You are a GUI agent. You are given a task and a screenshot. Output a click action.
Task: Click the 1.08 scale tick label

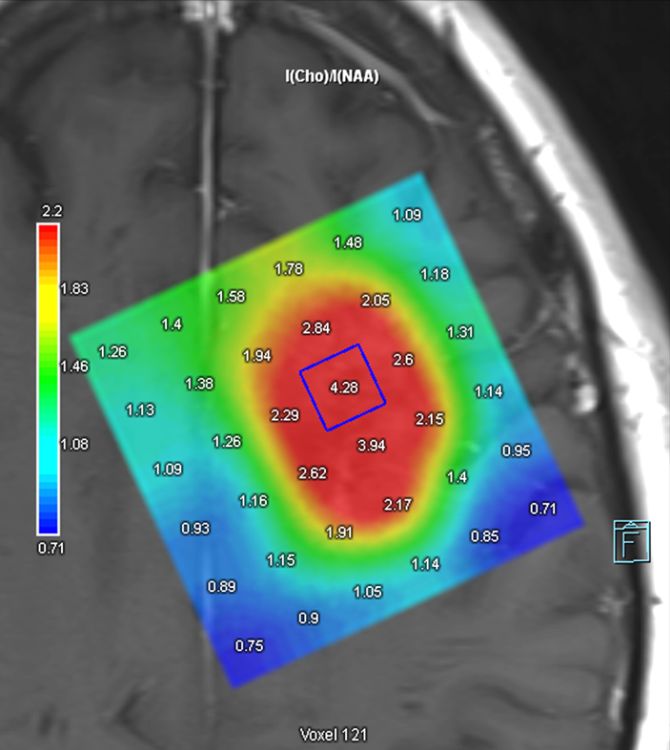75,444
